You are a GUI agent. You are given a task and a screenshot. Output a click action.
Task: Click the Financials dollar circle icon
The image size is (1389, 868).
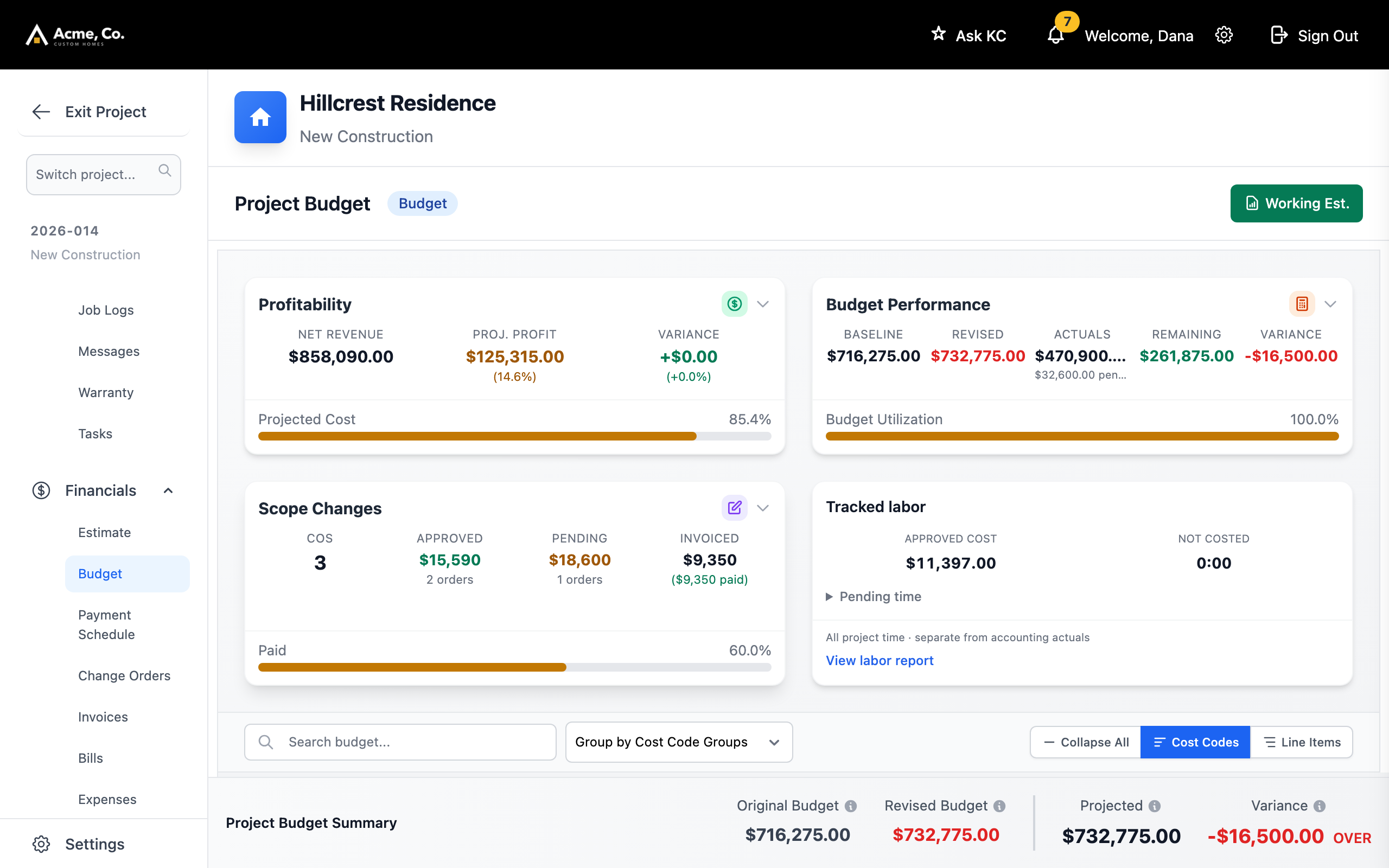coord(41,490)
